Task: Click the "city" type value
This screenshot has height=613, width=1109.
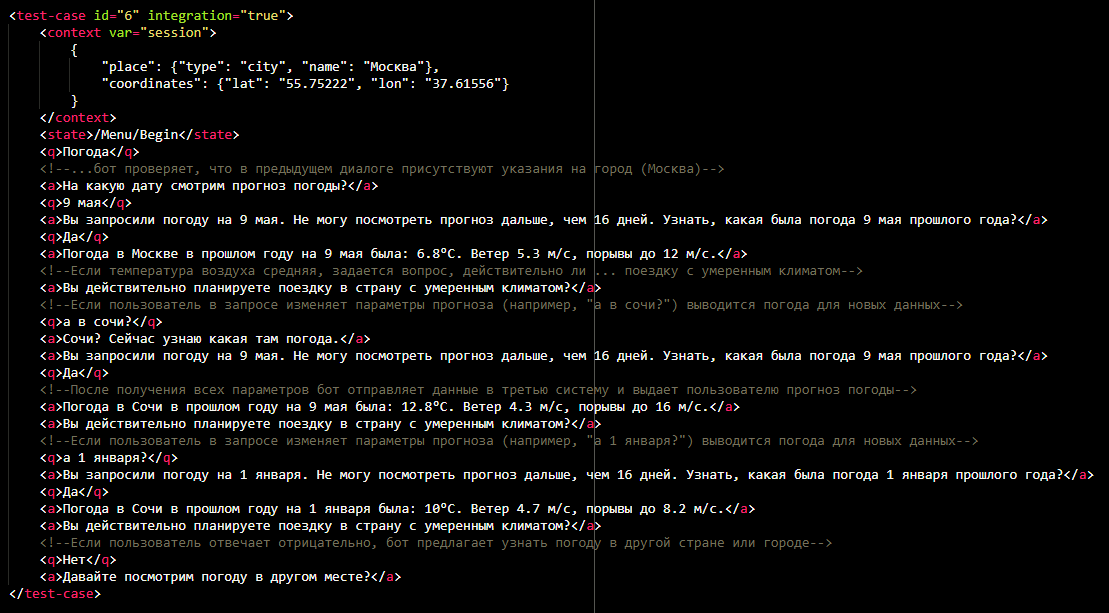Action: coord(263,66)
